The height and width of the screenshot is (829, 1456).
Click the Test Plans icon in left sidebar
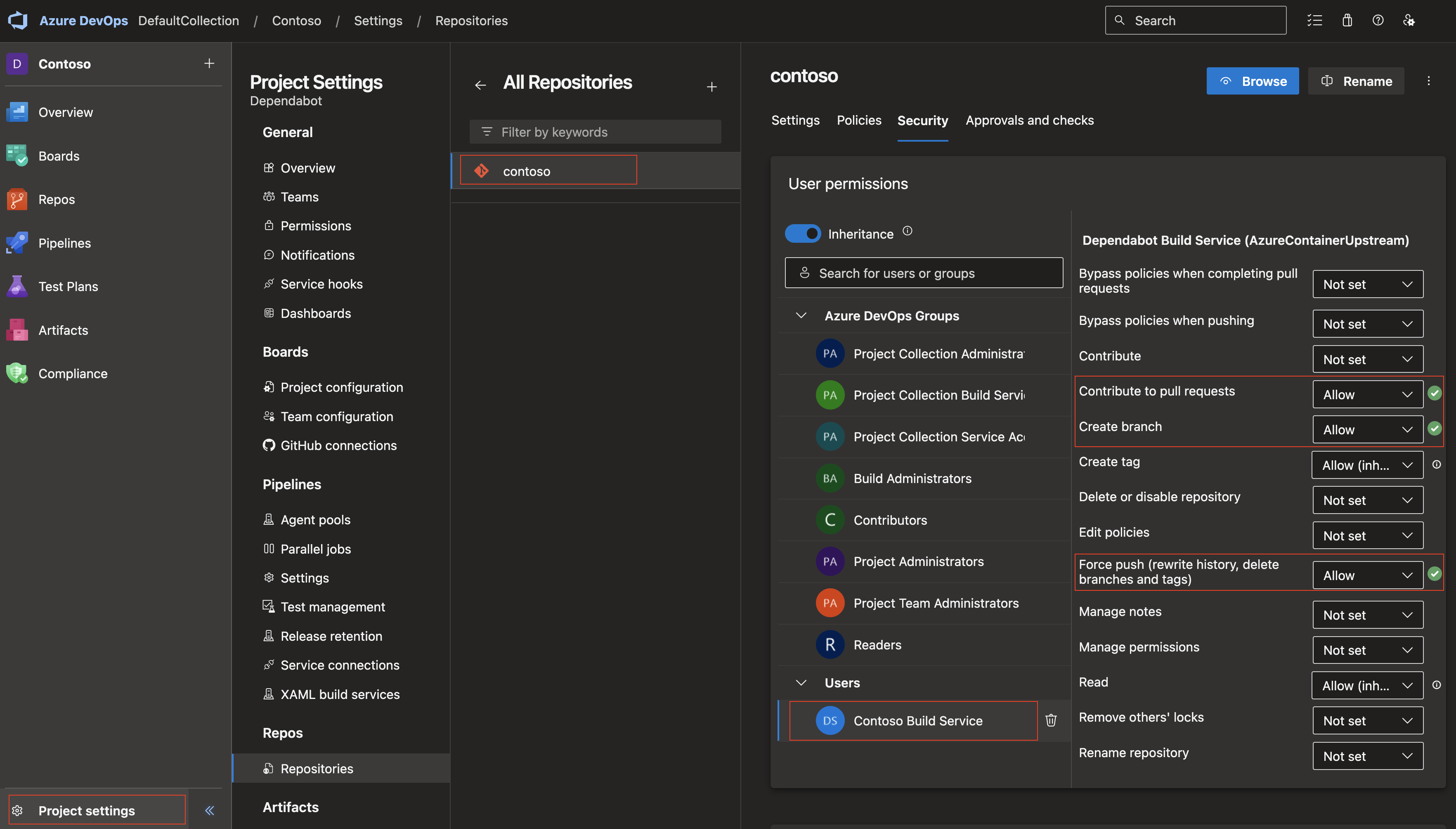(20, 286)
